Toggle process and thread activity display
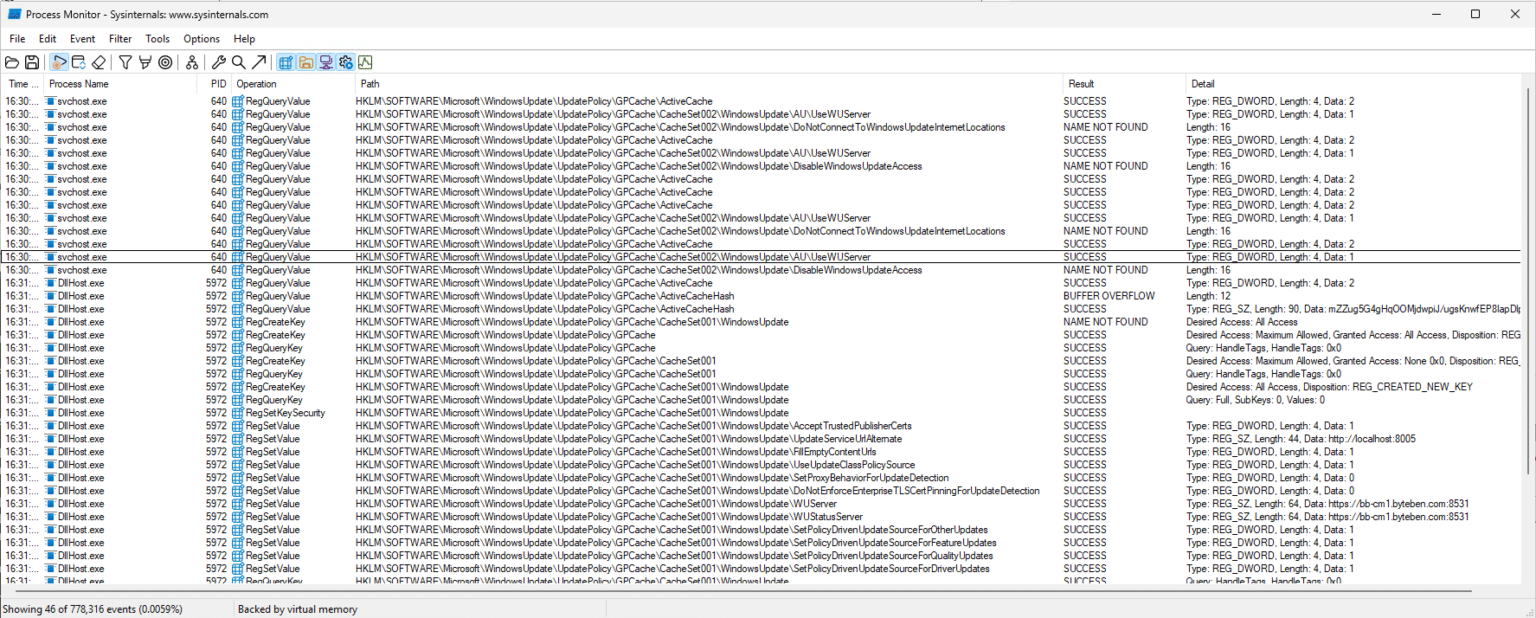1536x618 pixels. [x=346, y=62]
